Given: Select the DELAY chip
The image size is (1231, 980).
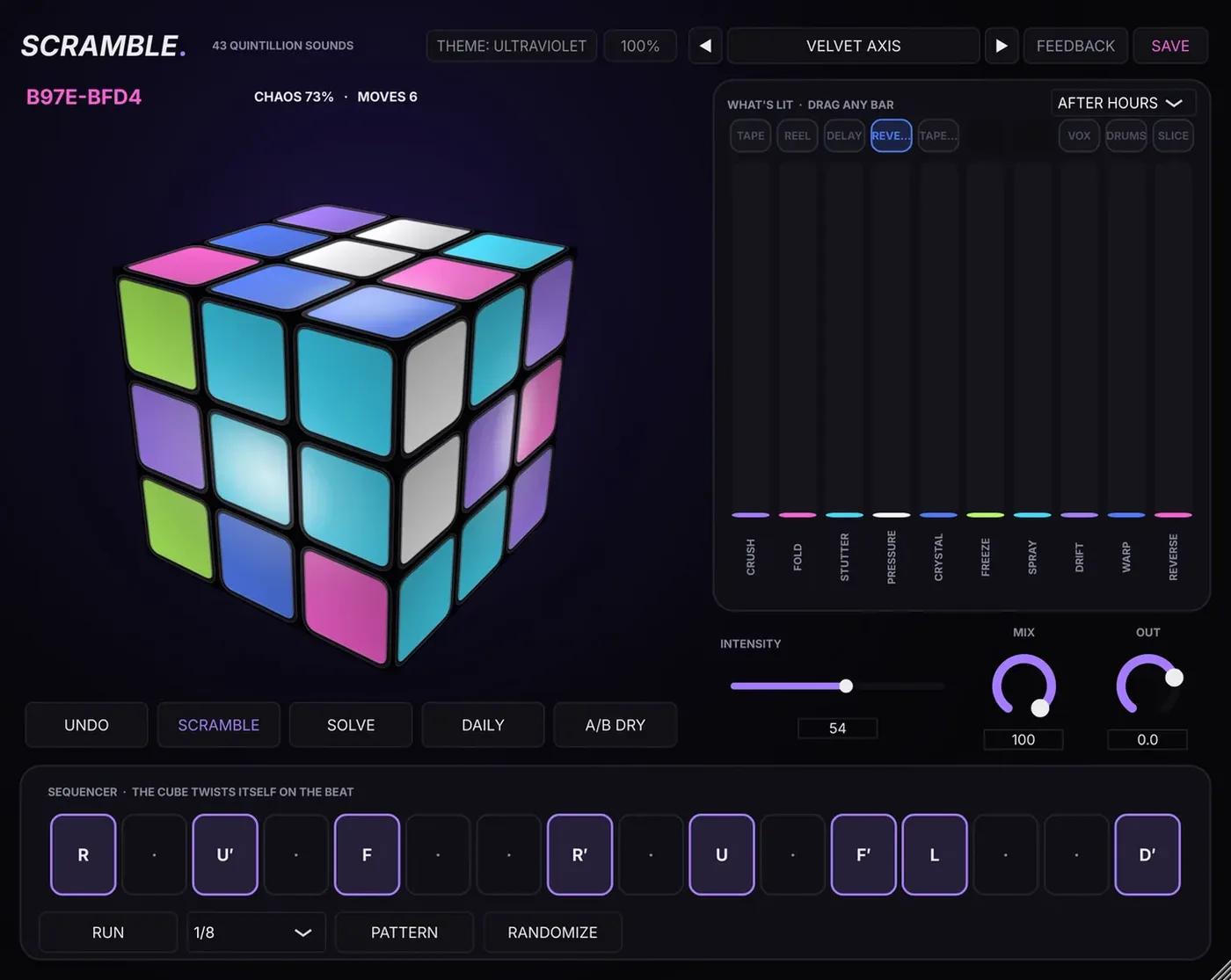Looking at the screenshot, I should (844, 135).
